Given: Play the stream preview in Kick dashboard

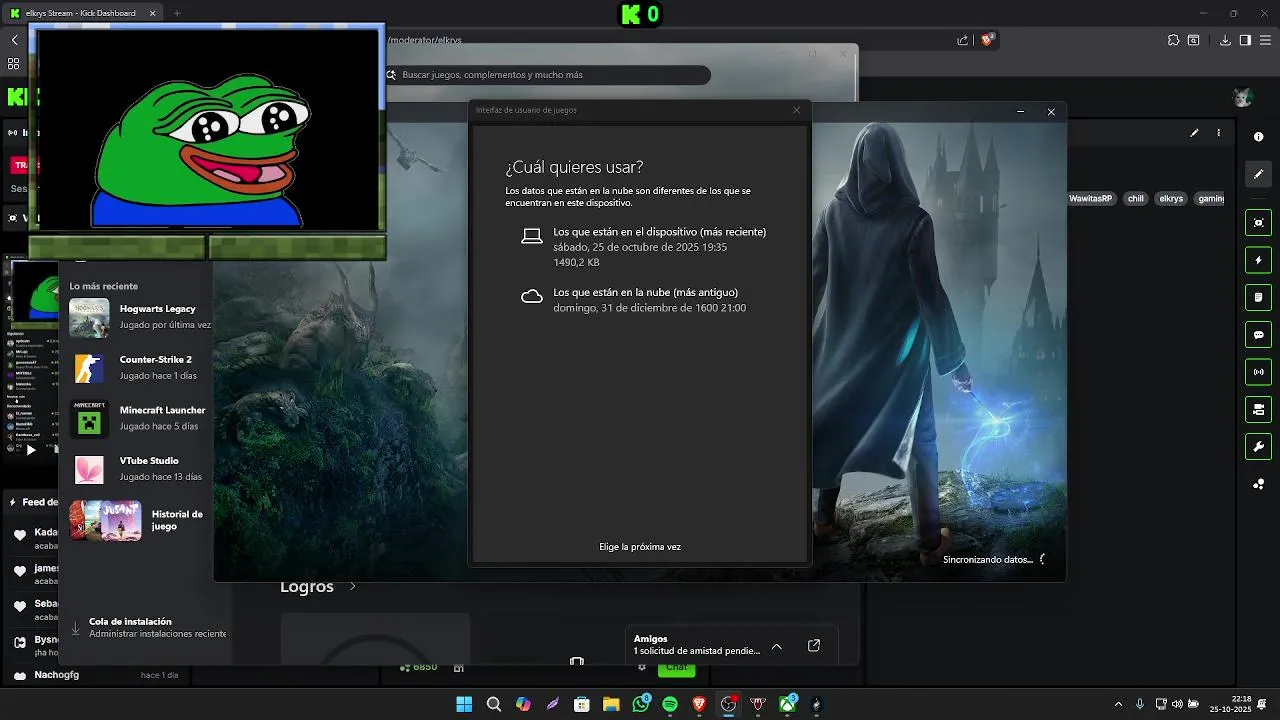Looking at the screenshot, I should 31,450.
